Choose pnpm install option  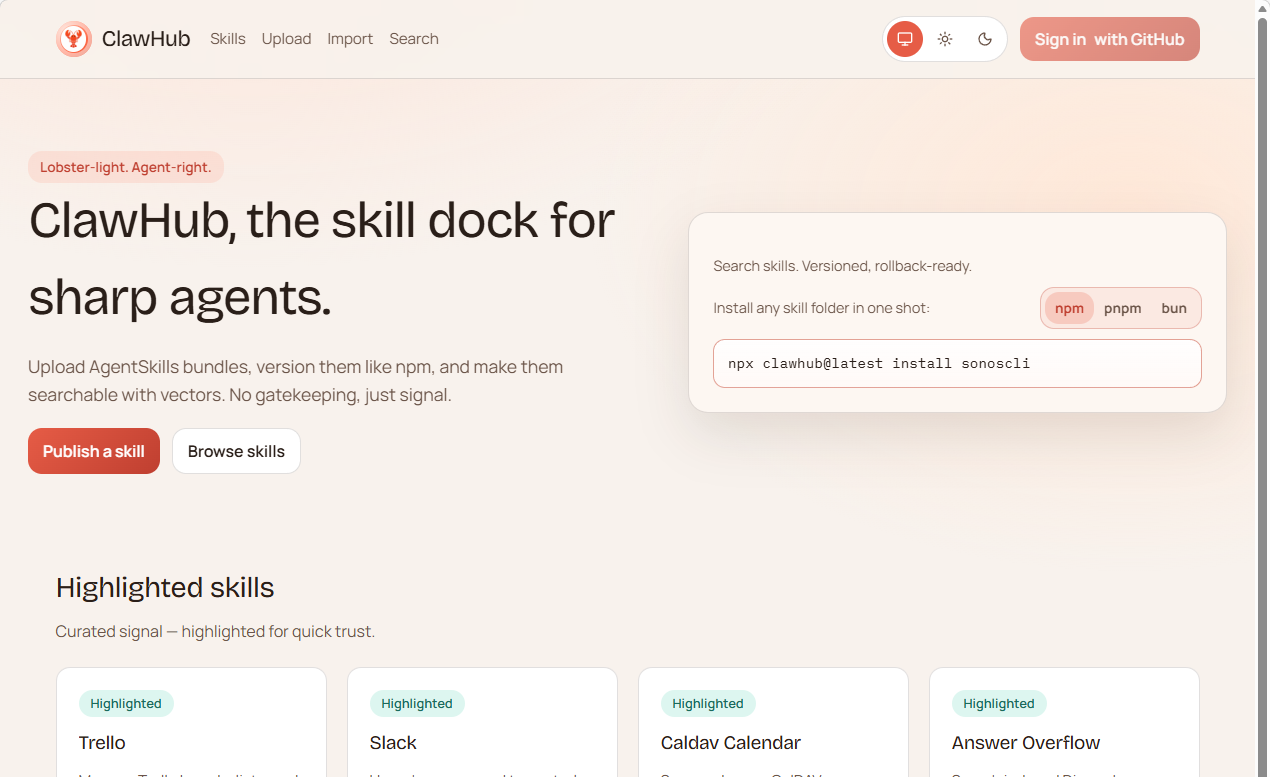click(1122, 308)
